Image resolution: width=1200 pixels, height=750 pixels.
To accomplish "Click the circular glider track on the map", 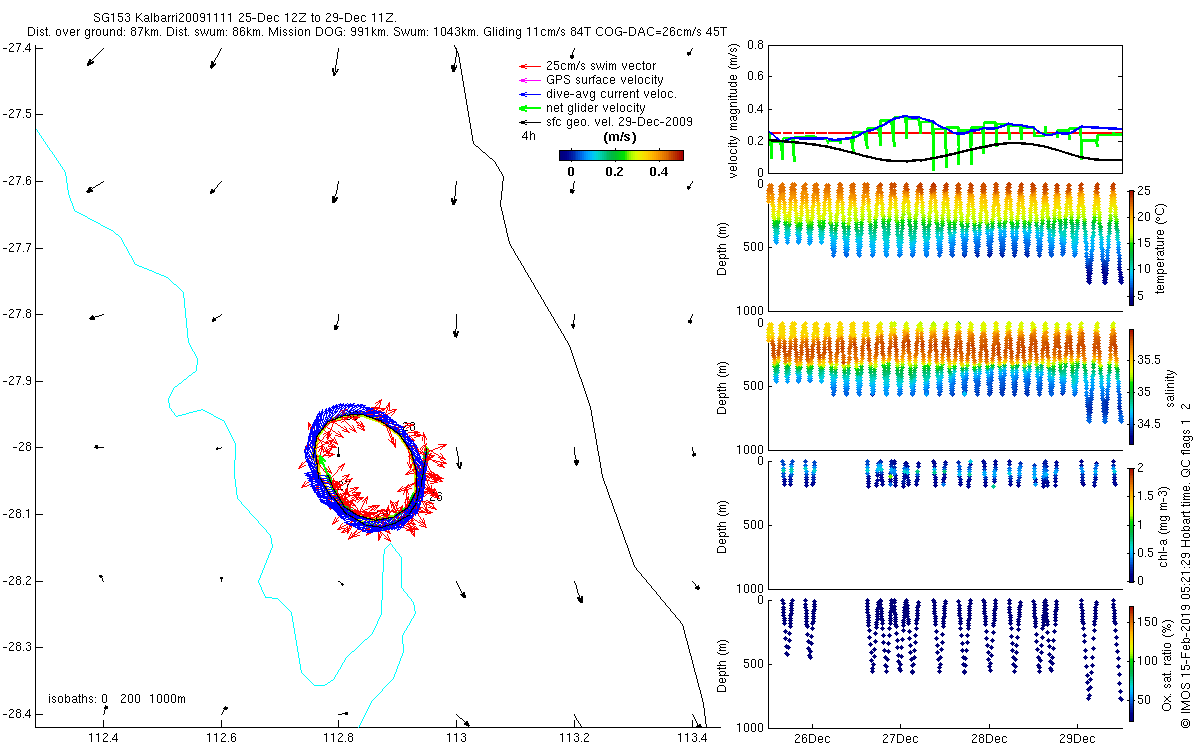I will [x=367, y=467].
